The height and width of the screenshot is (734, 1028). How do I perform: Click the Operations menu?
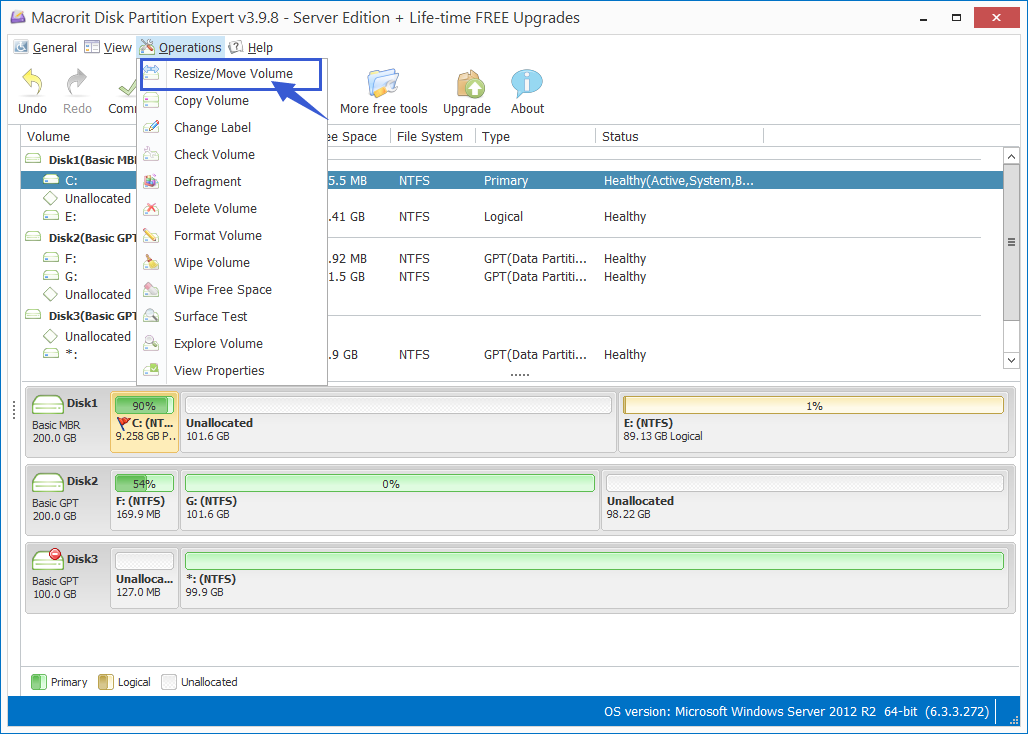[x=181, y=47]
